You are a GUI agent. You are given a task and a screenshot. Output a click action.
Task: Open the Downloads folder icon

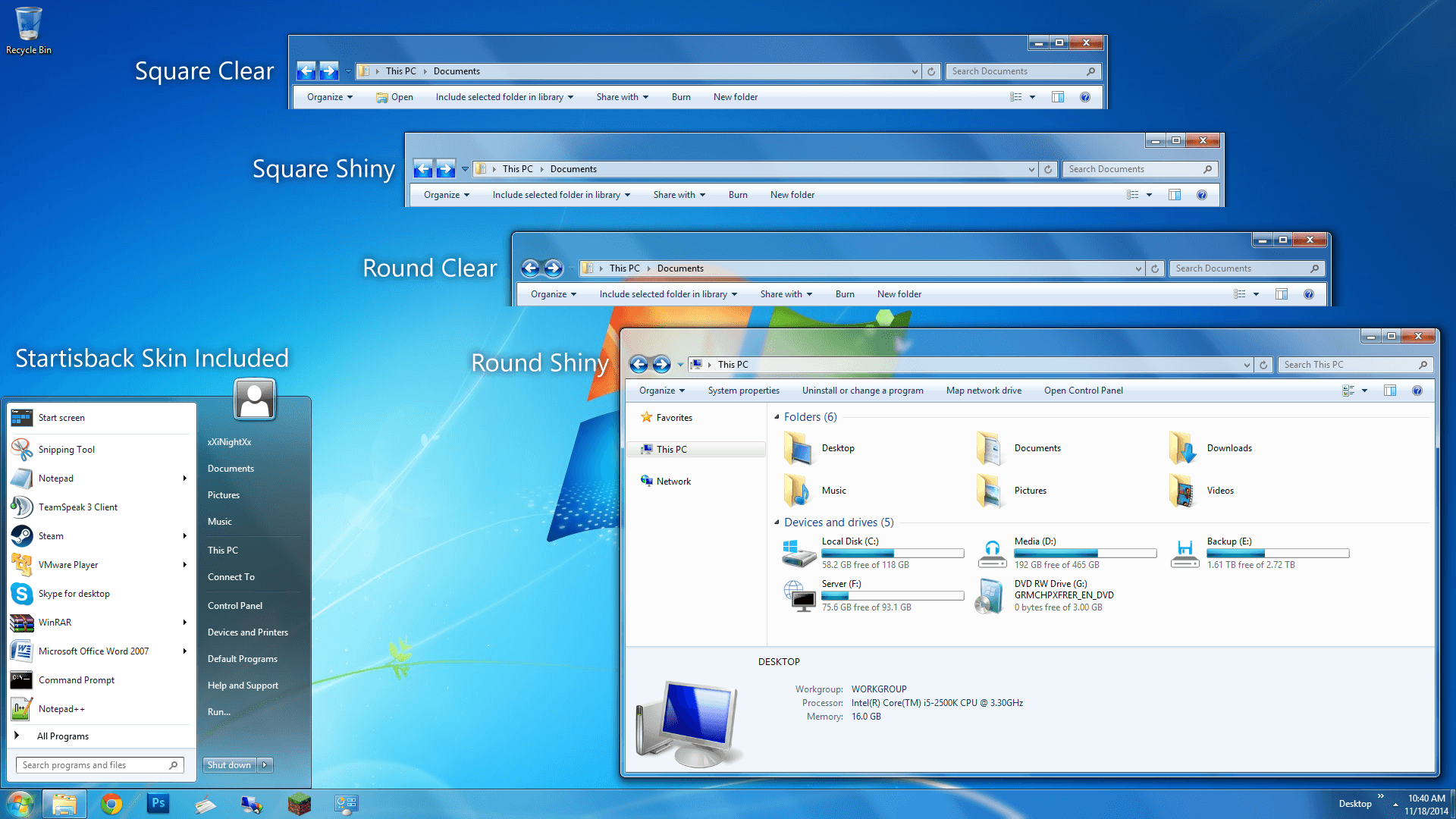click(x=1183, y=448)
